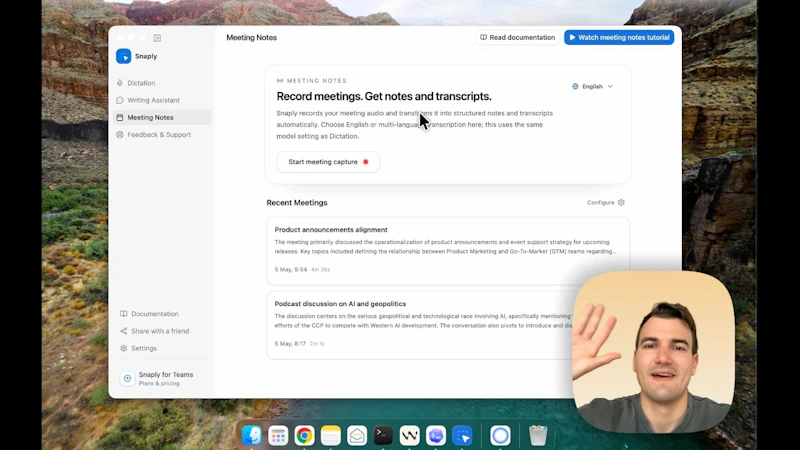The image size is (800, 450).
Task: Open Product announcements alignment meeting
Action: tap(448, 251)
